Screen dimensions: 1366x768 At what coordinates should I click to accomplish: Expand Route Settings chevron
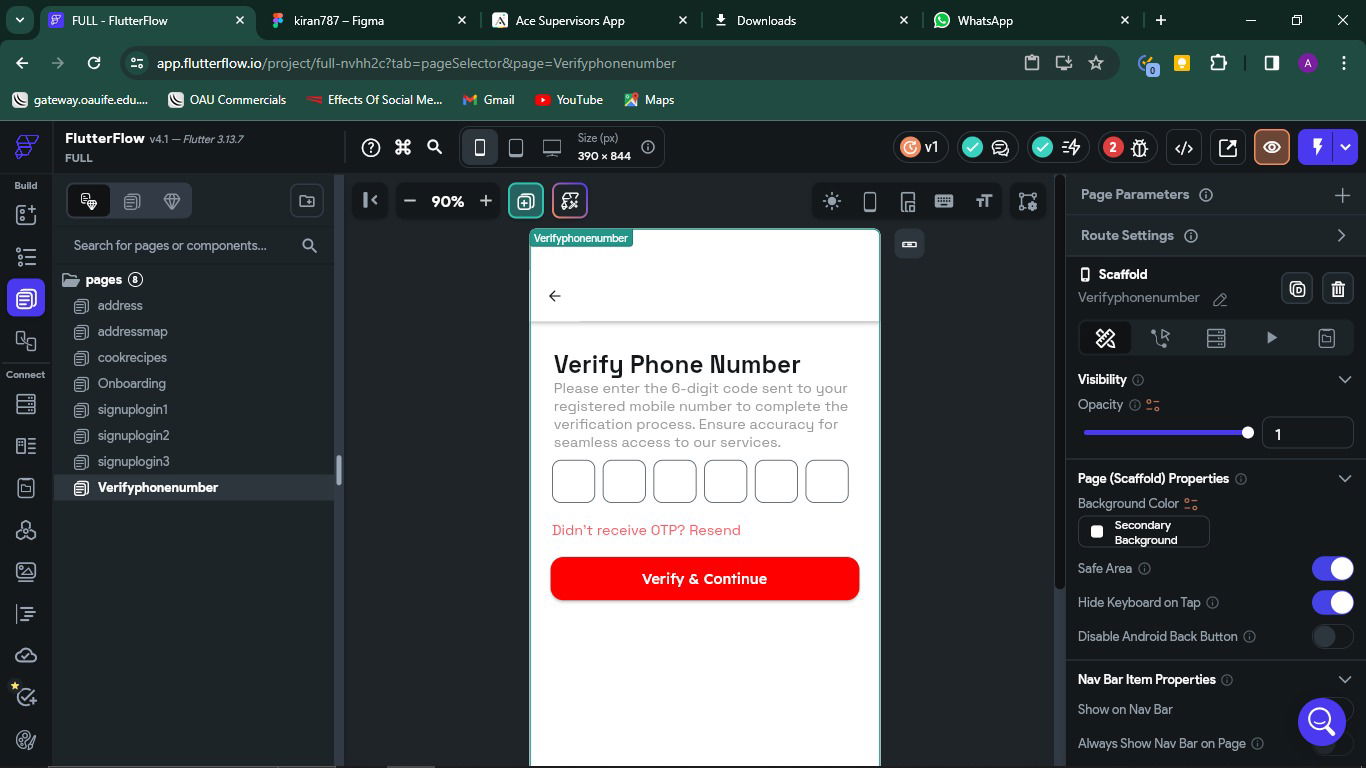(x=1341, y=236)
